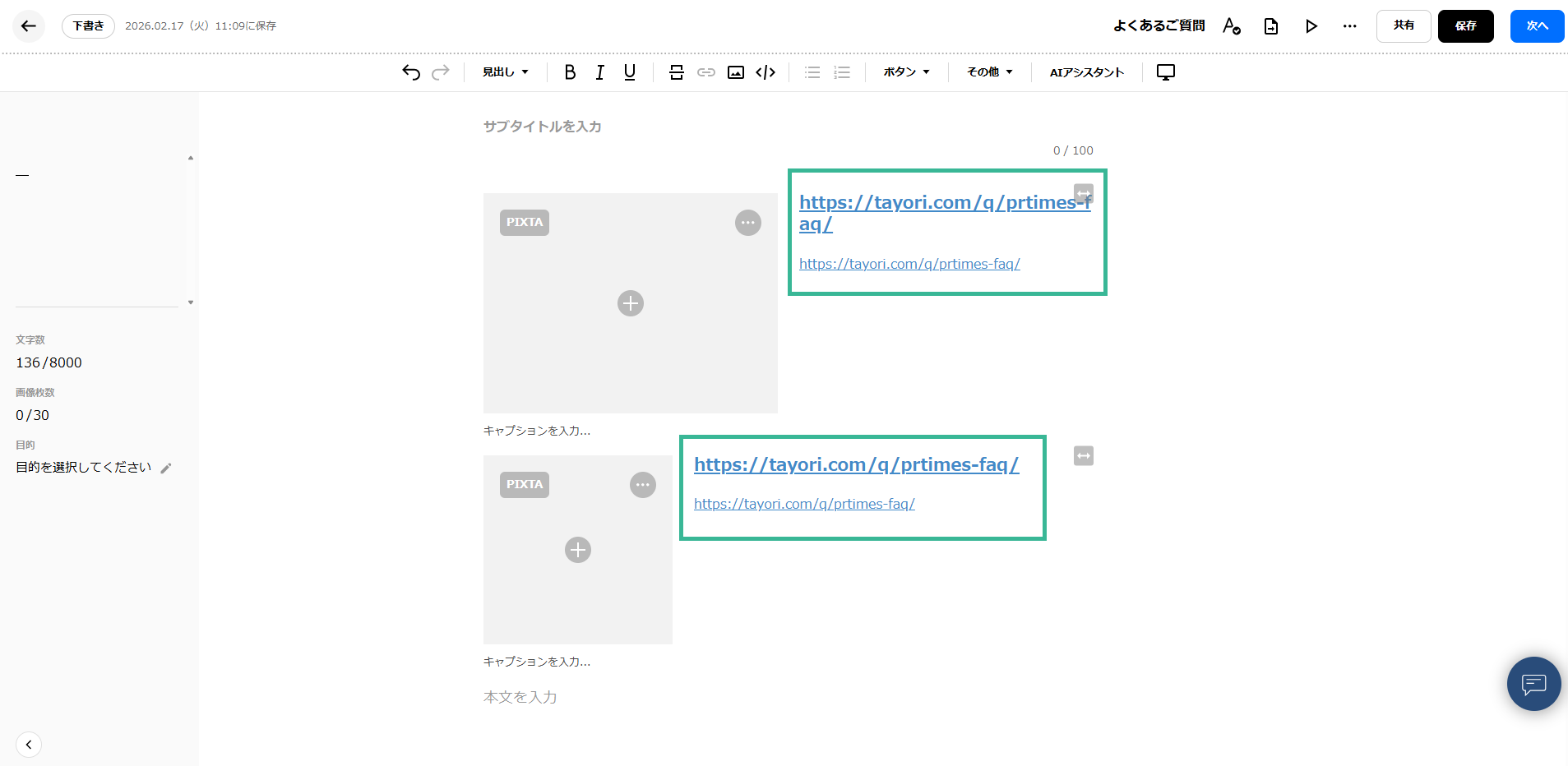The height and width of the screenshot is (766, 1568).
Task: Insert embed code block
Action: point(765,72)
